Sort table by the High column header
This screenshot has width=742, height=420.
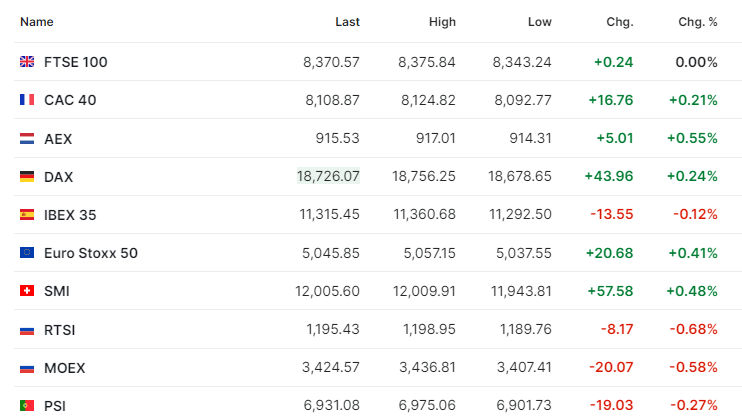click(x=442, y=22)
